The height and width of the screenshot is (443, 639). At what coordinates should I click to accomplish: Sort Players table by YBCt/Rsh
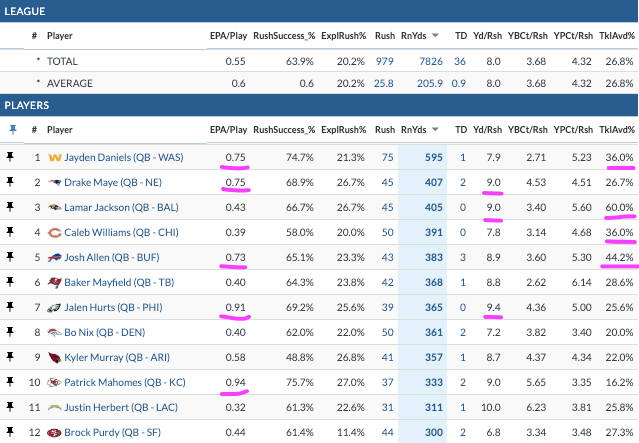[528, 130]
